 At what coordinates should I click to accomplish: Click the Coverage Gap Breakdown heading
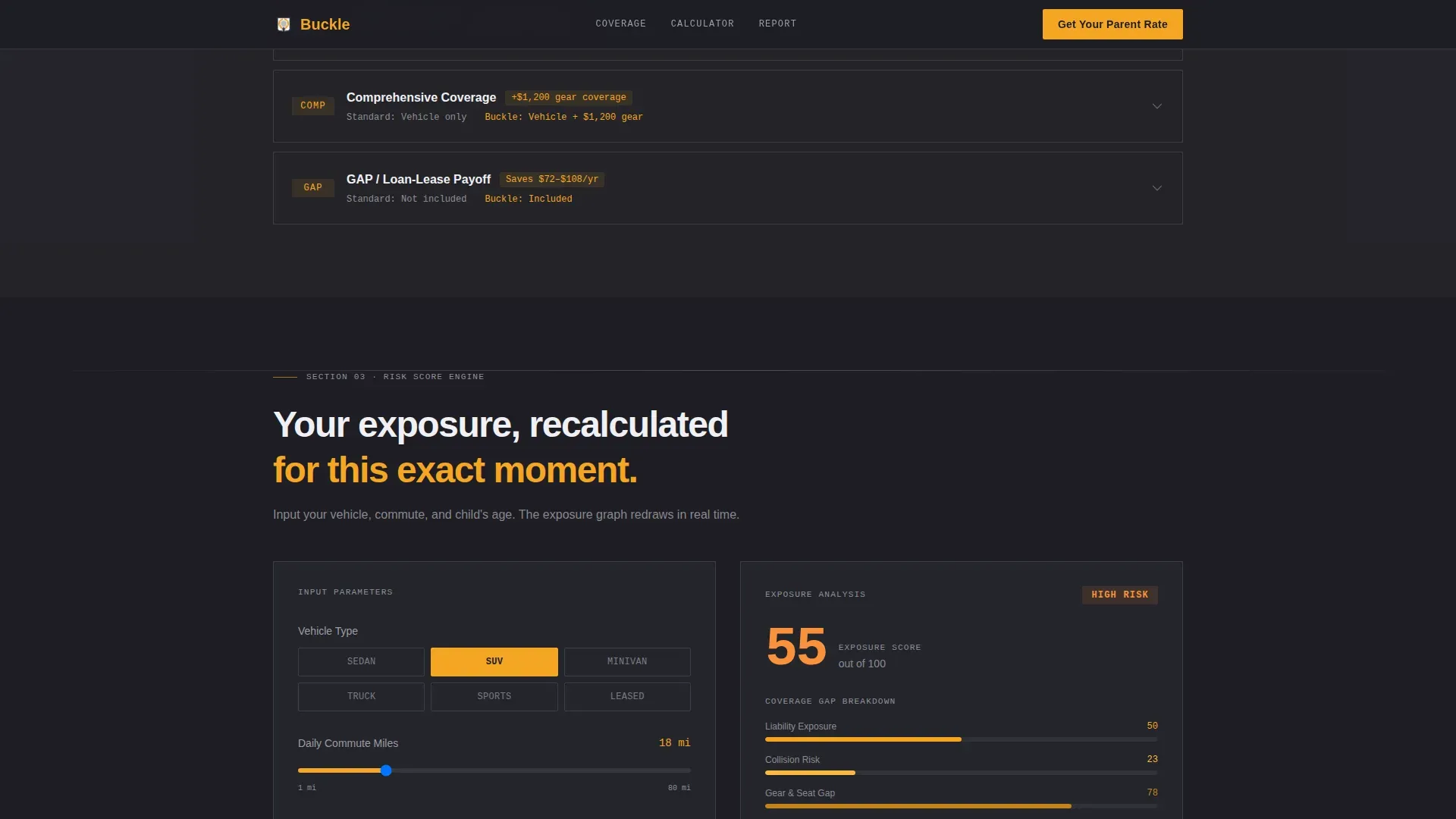(x=830, y=701)
